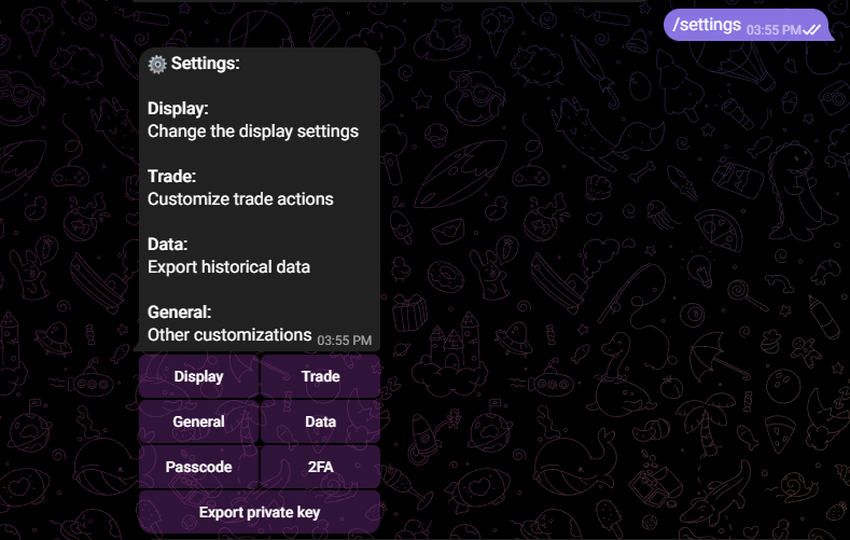Click the Passcode button

point(199,467)
